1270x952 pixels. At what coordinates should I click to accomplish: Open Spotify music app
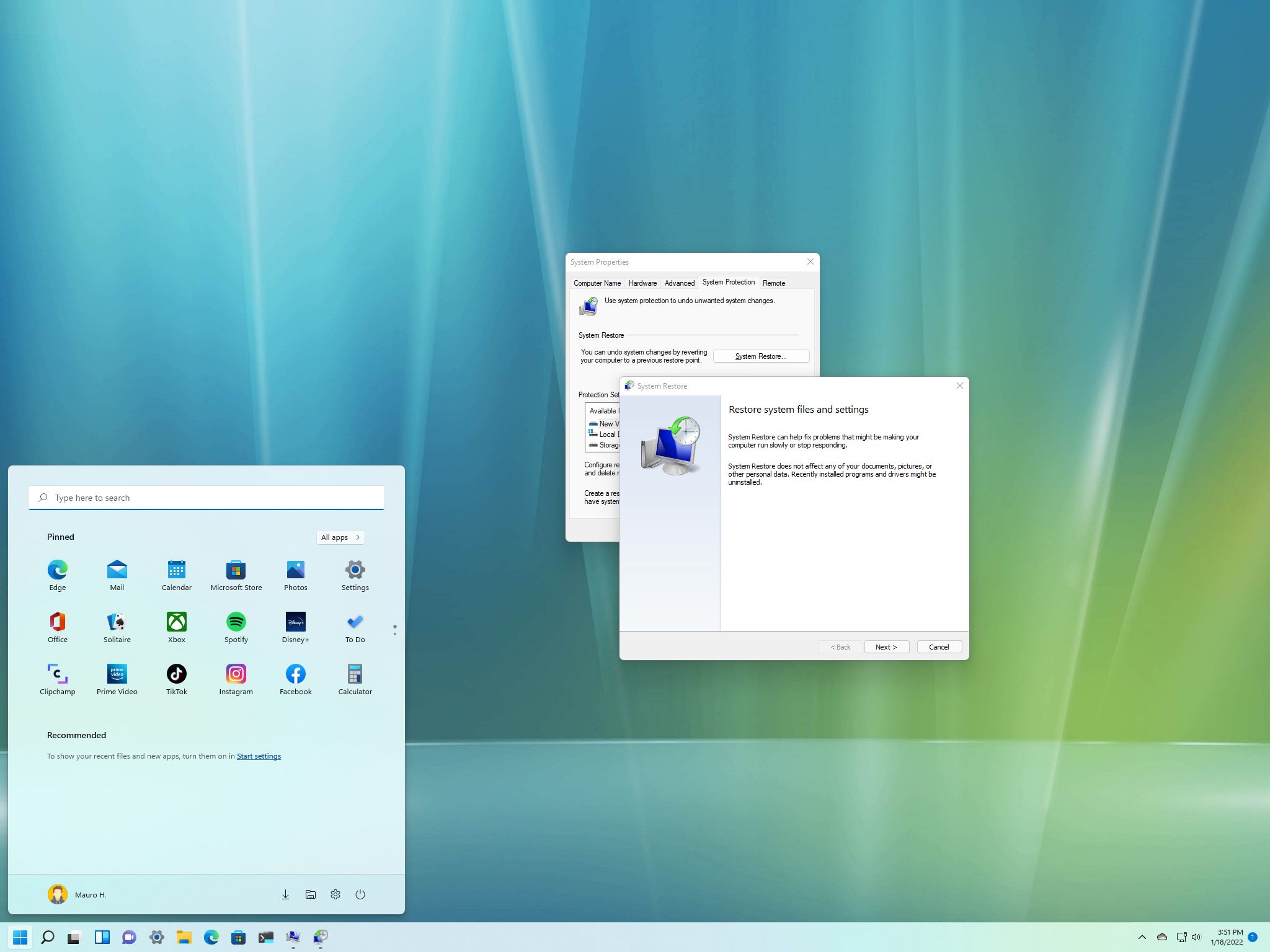click(x=236, y=622)
